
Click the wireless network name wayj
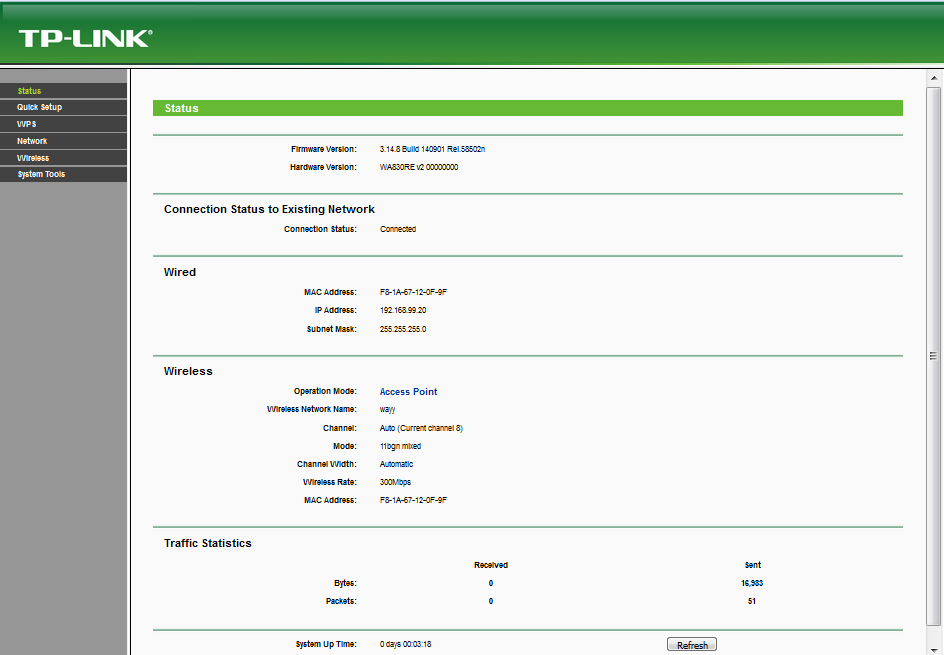tap(386, 409)
